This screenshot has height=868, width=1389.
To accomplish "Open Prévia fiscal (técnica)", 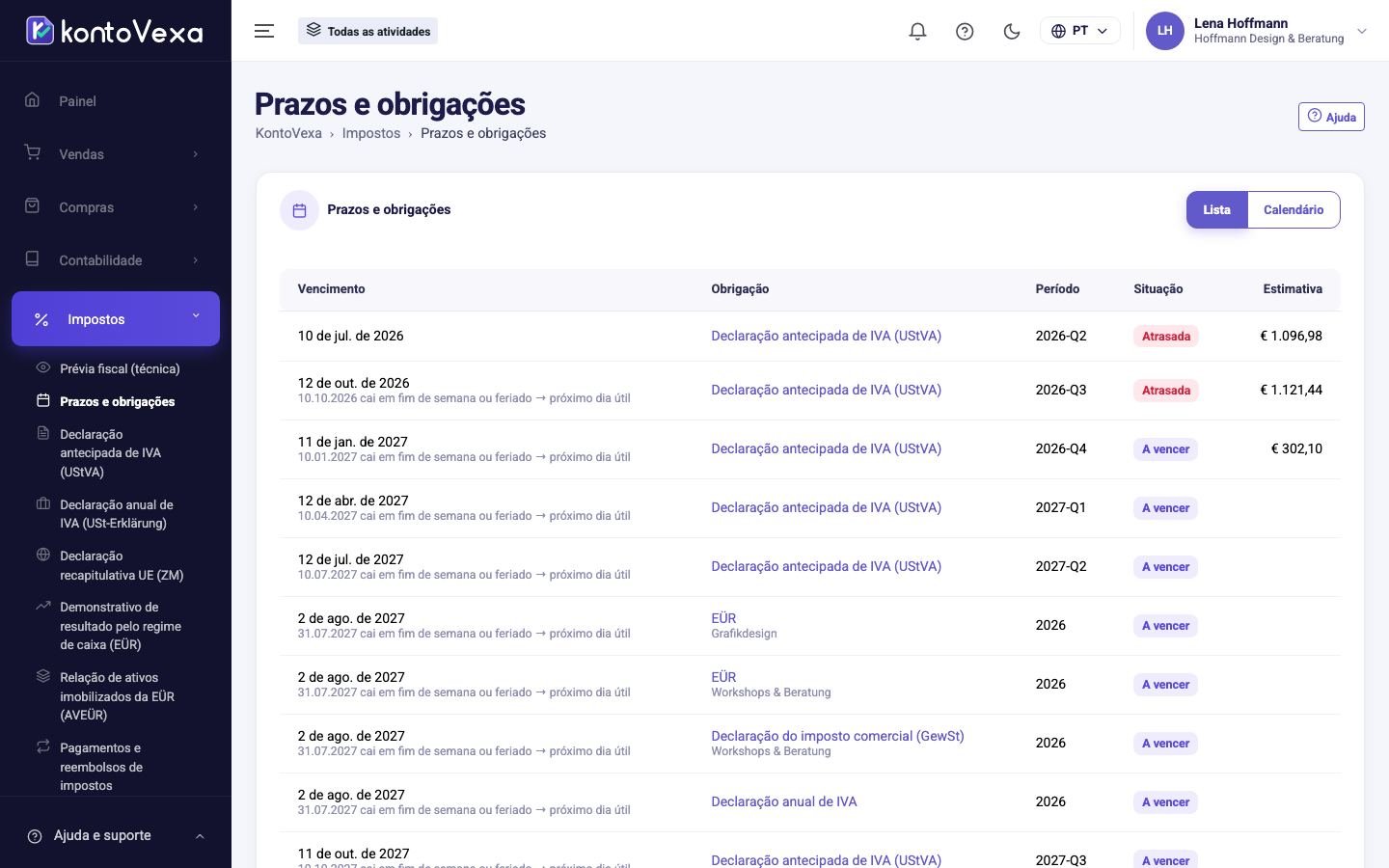I will [x=120, y=368].
